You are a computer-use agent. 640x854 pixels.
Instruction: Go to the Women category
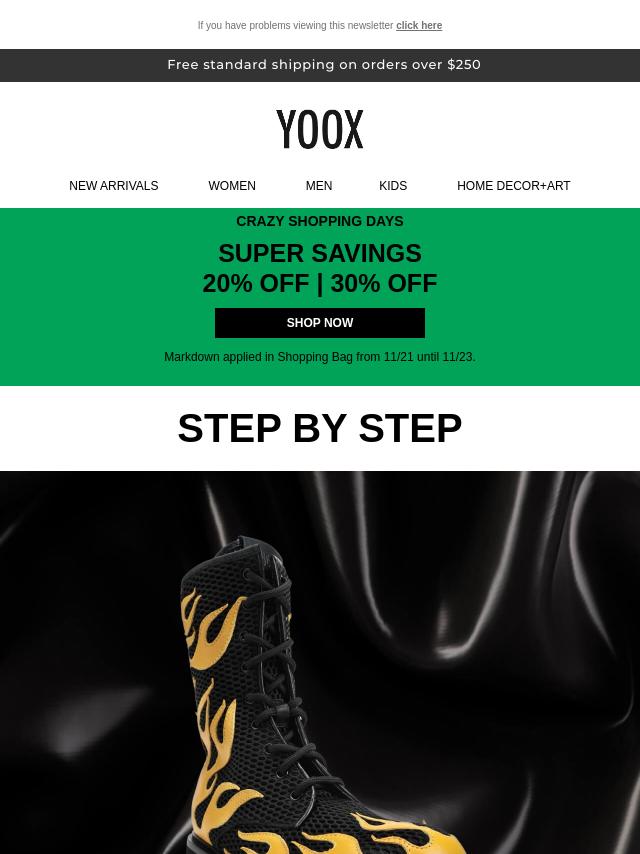pos(232,186)
